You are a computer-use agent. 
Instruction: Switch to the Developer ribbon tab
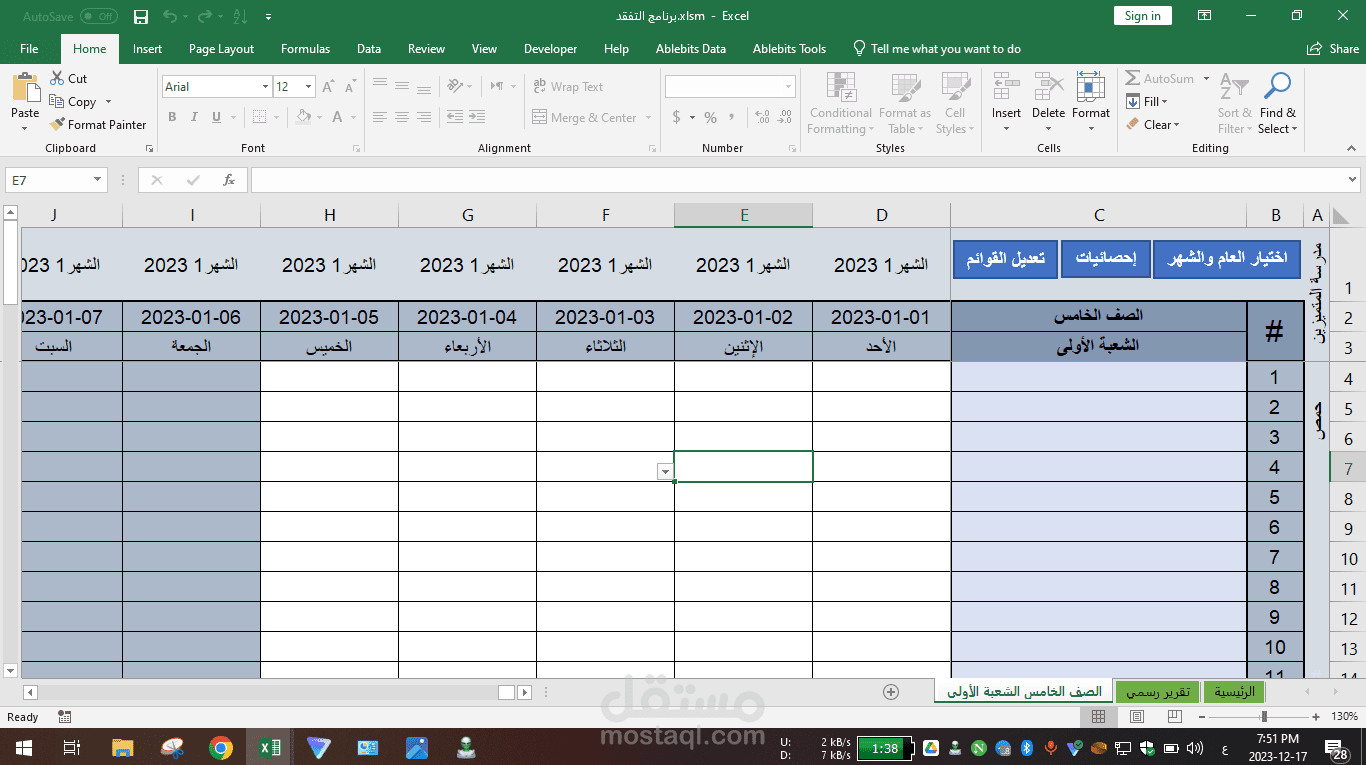(550, 48)
